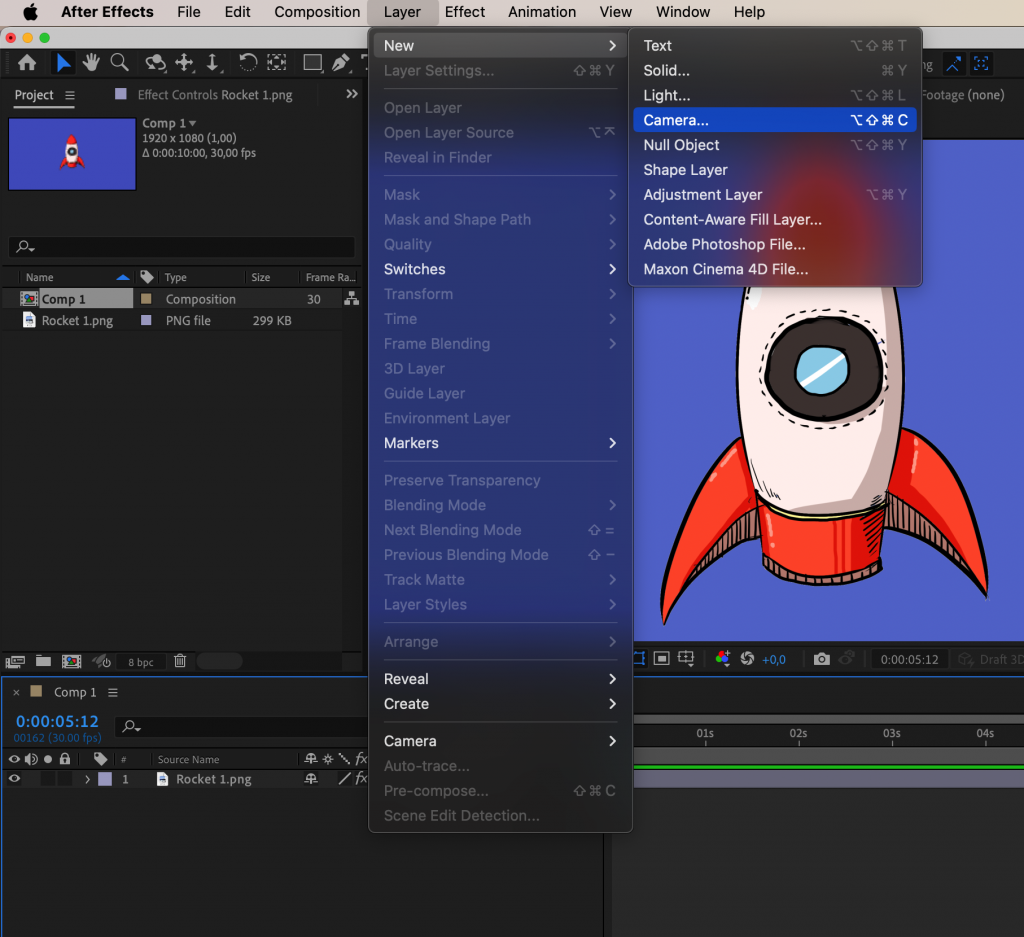
Task: Expand the Rocket 1.png layer properties
Action: coord(88,779)
